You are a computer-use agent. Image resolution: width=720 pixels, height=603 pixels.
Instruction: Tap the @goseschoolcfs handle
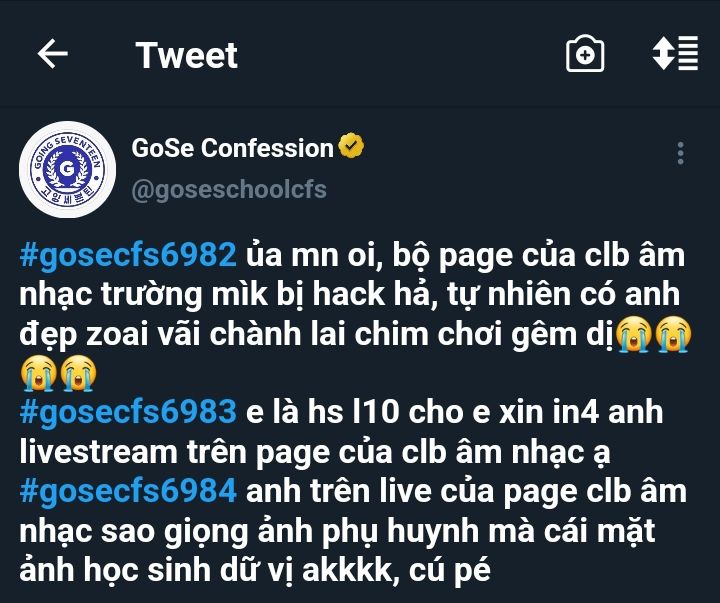tap(229, 189)
